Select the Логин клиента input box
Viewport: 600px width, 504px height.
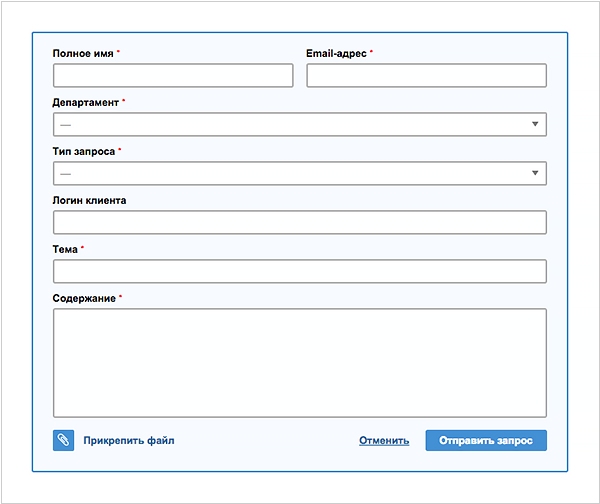click(x=300, y=222)
